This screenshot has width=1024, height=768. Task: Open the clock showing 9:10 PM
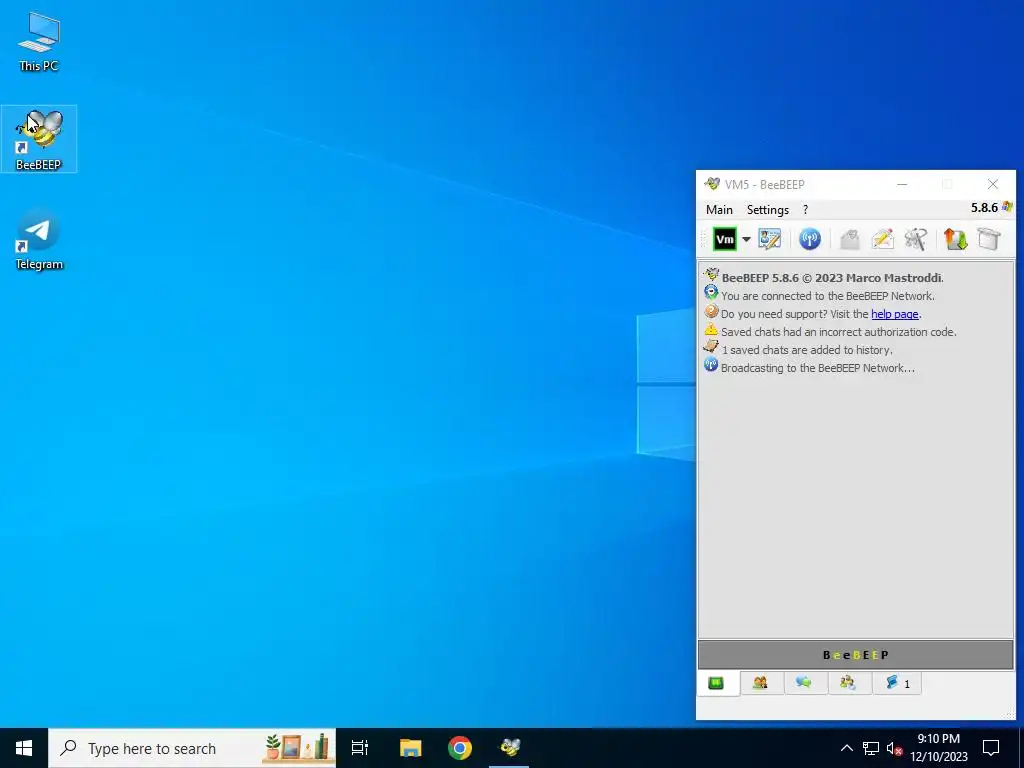[x=938, y=748]
